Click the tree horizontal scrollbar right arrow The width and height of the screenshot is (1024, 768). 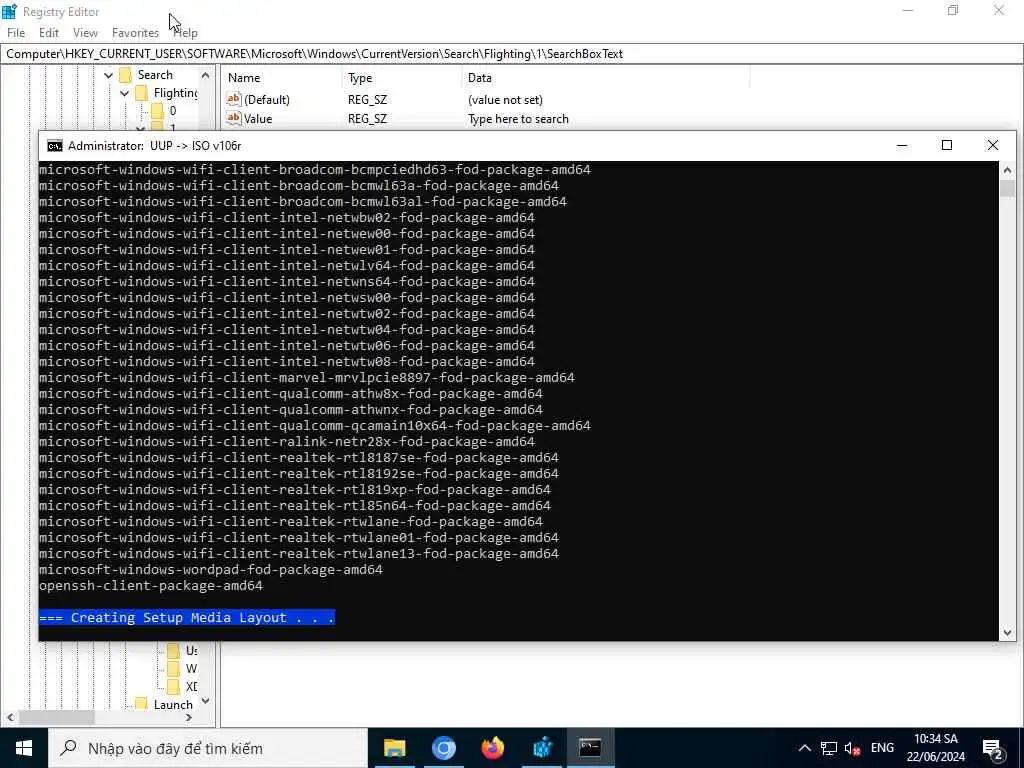[x=189, y=717]
